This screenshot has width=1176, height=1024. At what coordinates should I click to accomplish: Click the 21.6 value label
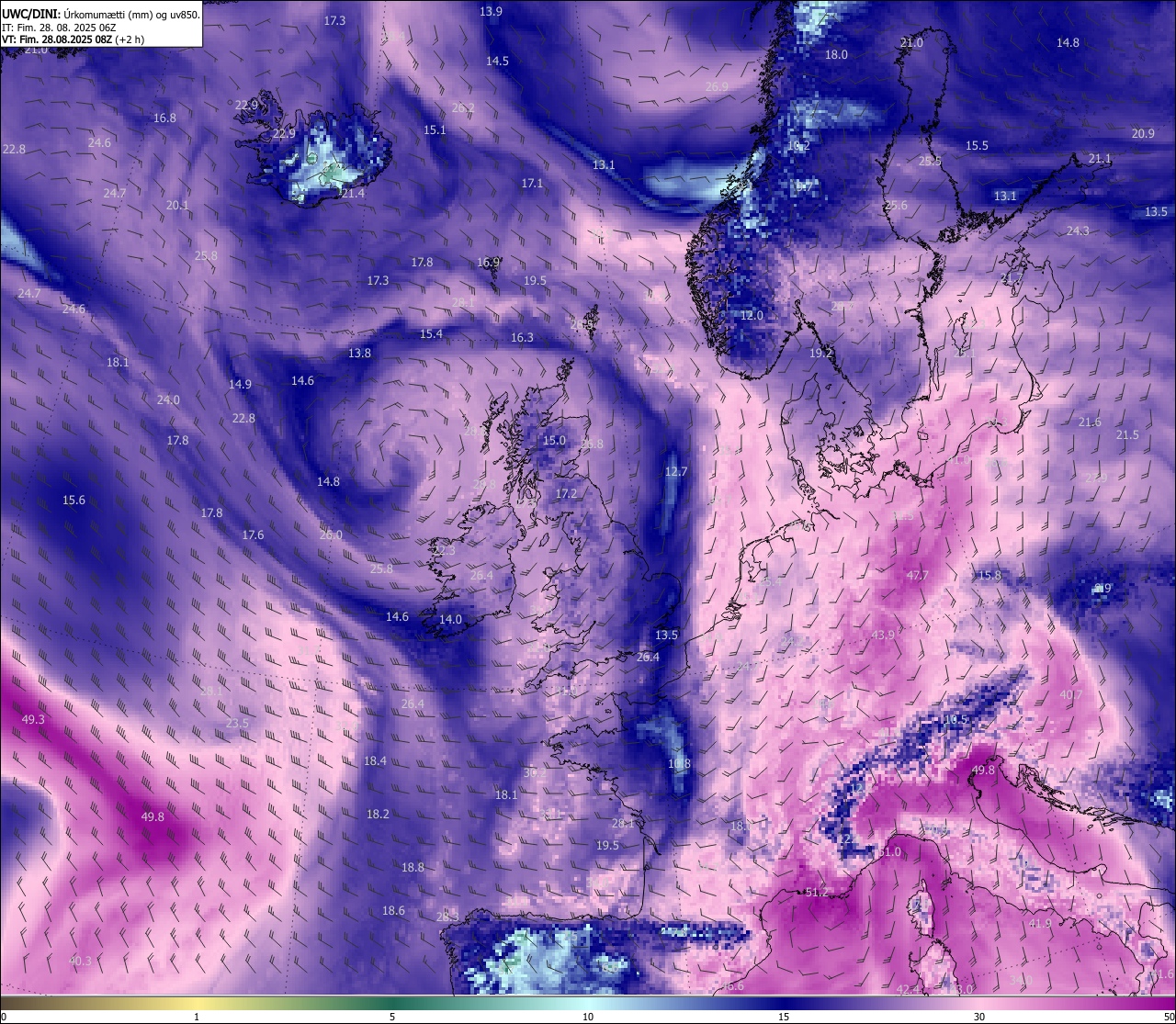[1089, 422]
